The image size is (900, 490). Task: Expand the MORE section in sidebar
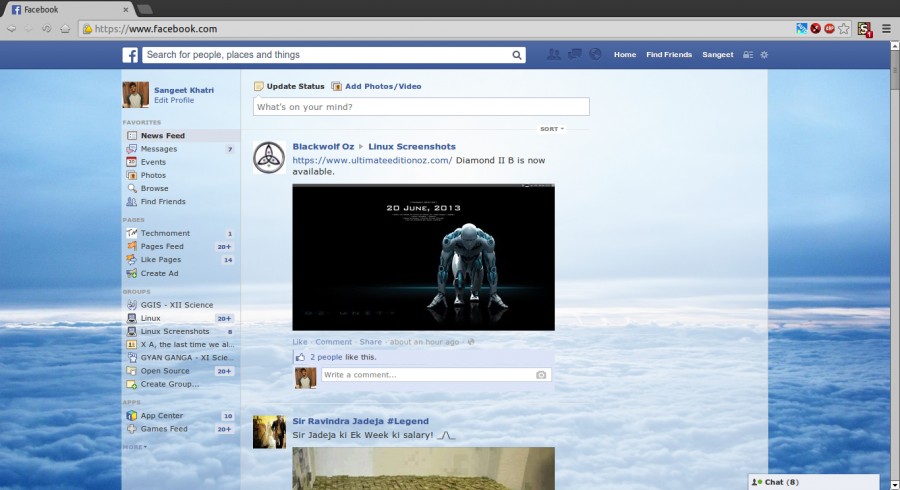pyautogui.click(x=134, y=447)
